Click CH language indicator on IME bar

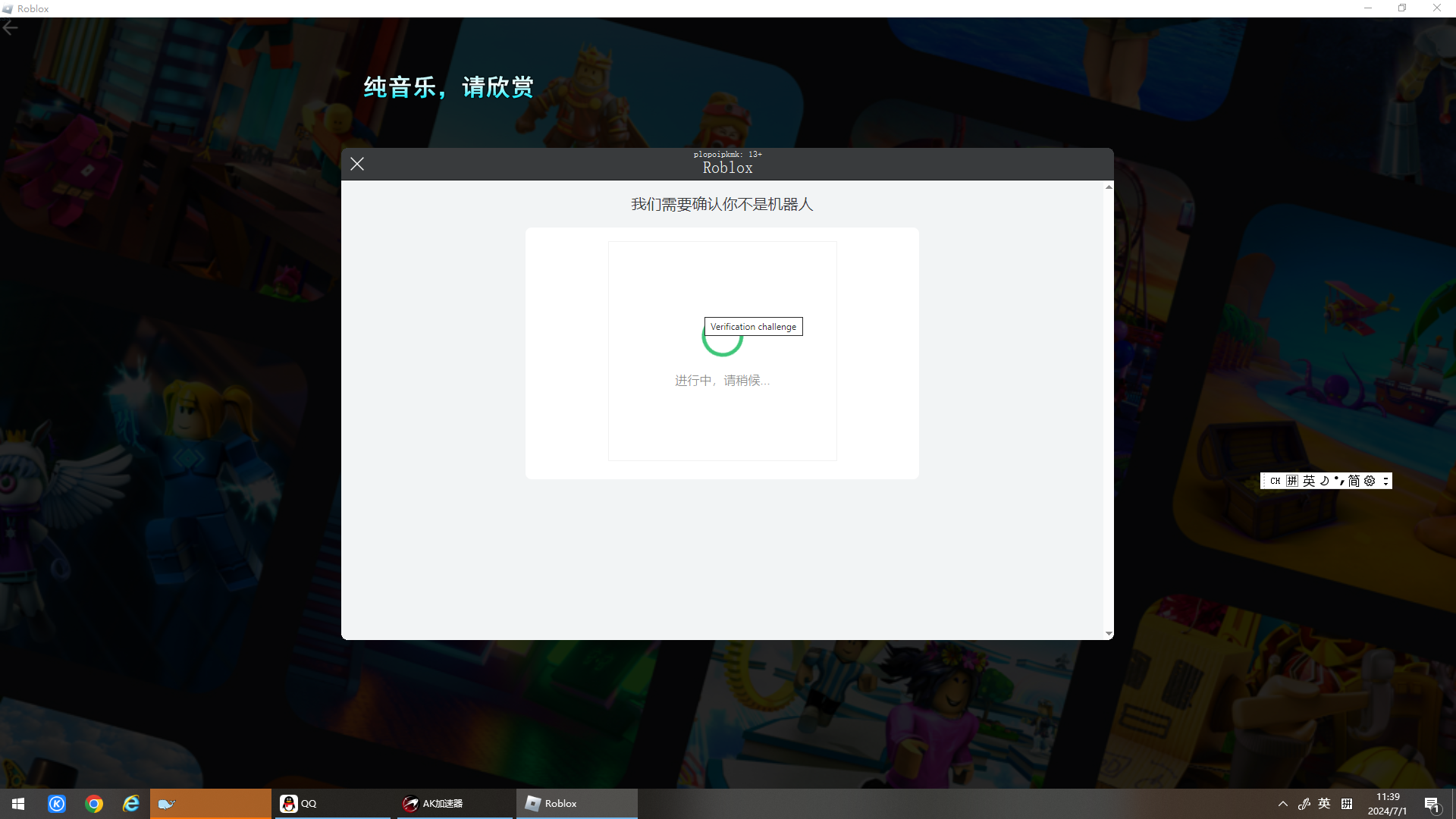pos(1276,481)
